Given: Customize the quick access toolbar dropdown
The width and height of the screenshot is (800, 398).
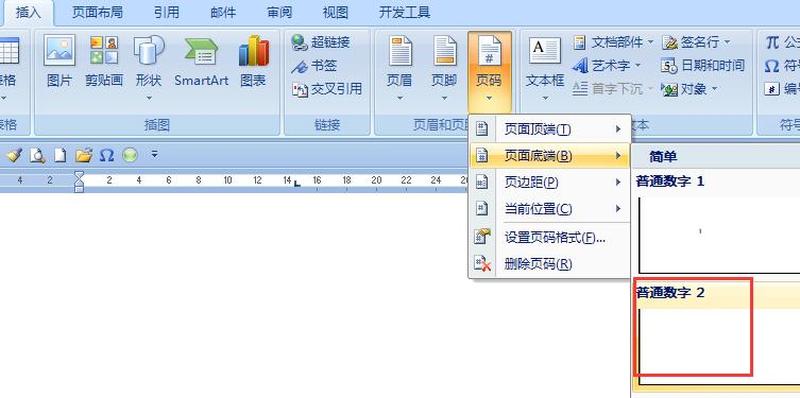Looking at the screenshot, I should click(155, 154).
